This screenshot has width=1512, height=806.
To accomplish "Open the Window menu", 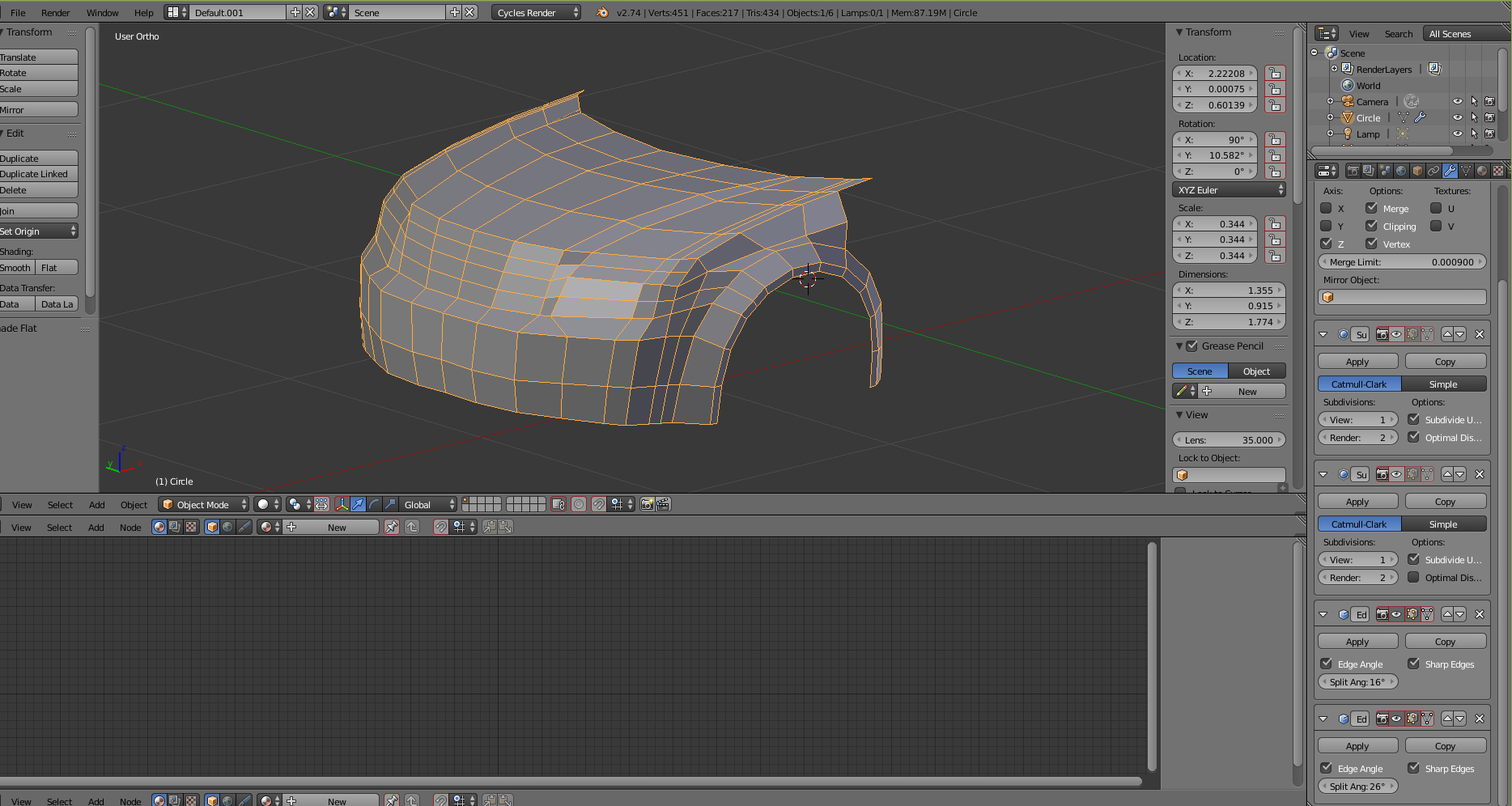I will pyautogui.click(x=102, y=12).
